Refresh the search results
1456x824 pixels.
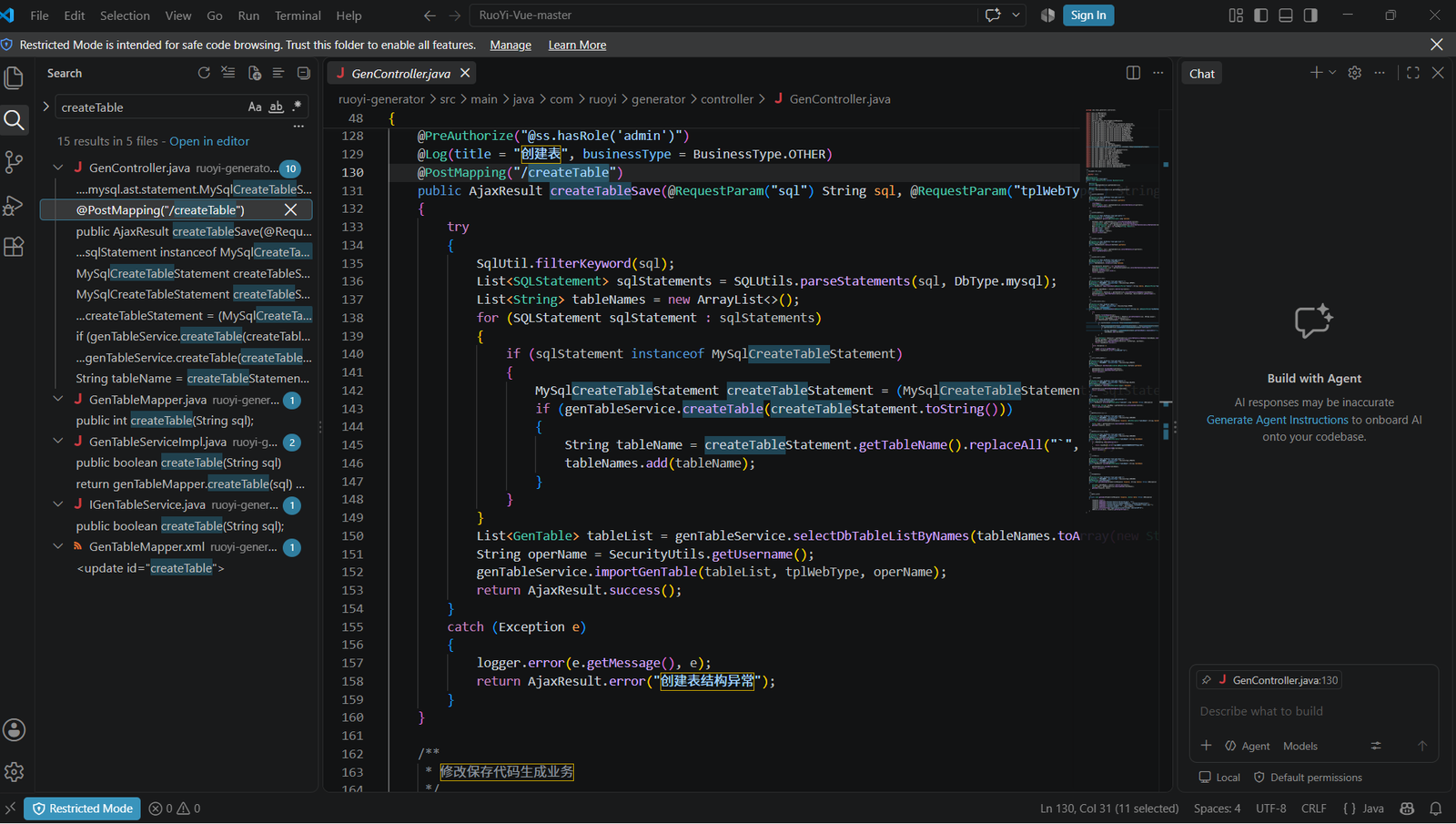point(204,73)
